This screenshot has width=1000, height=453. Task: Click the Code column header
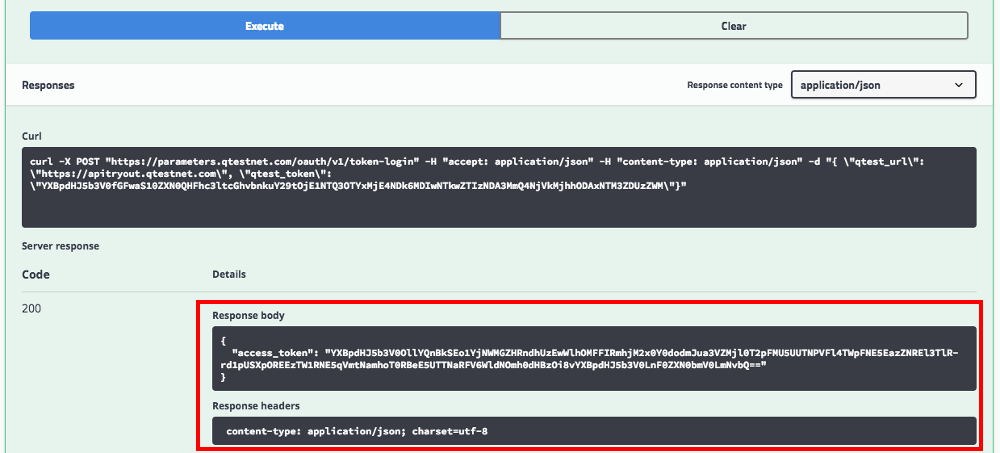pos(36,274)
